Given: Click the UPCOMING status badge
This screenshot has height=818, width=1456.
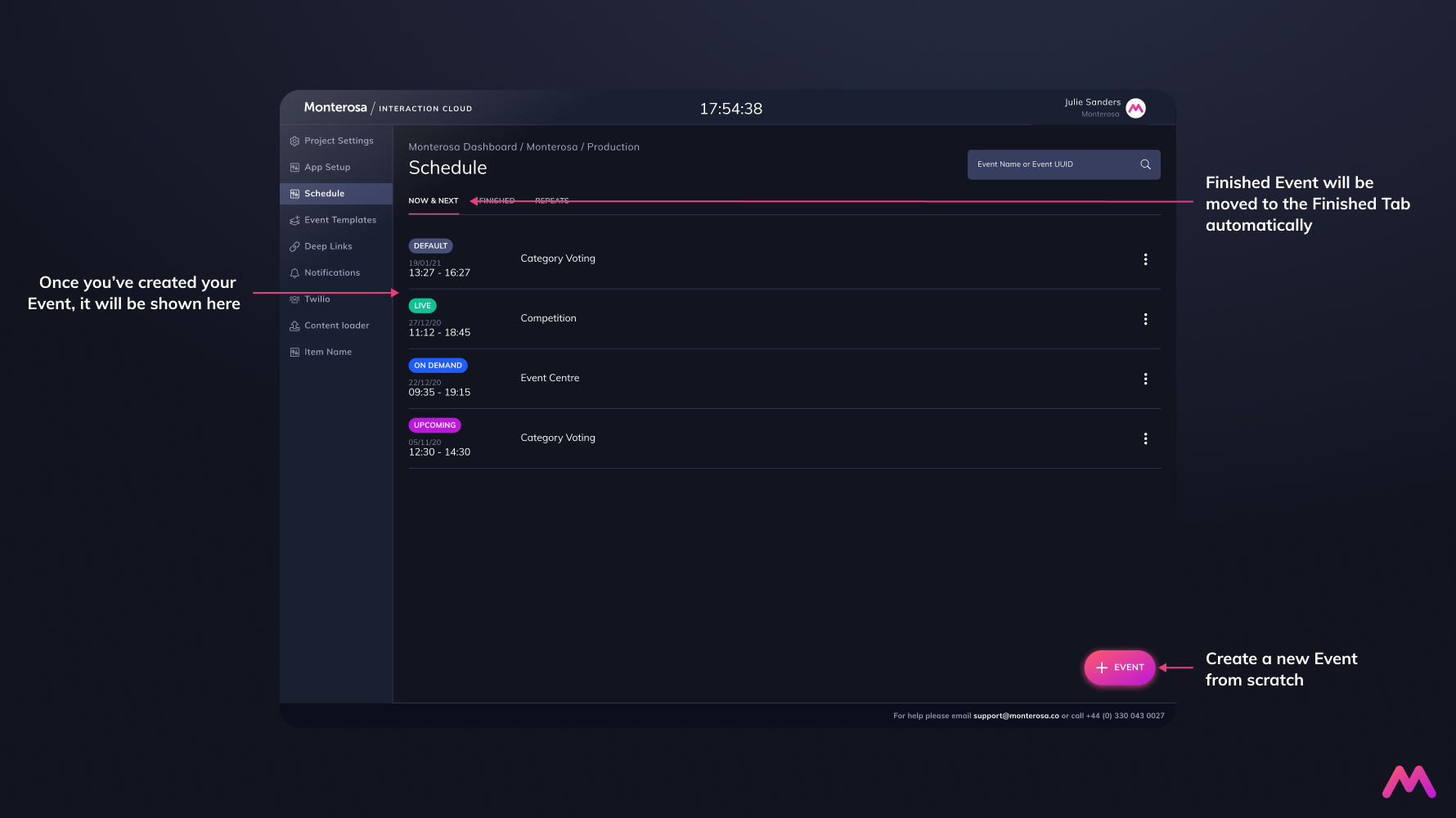Looking at the screenshot, I should [x=434, y=425].
